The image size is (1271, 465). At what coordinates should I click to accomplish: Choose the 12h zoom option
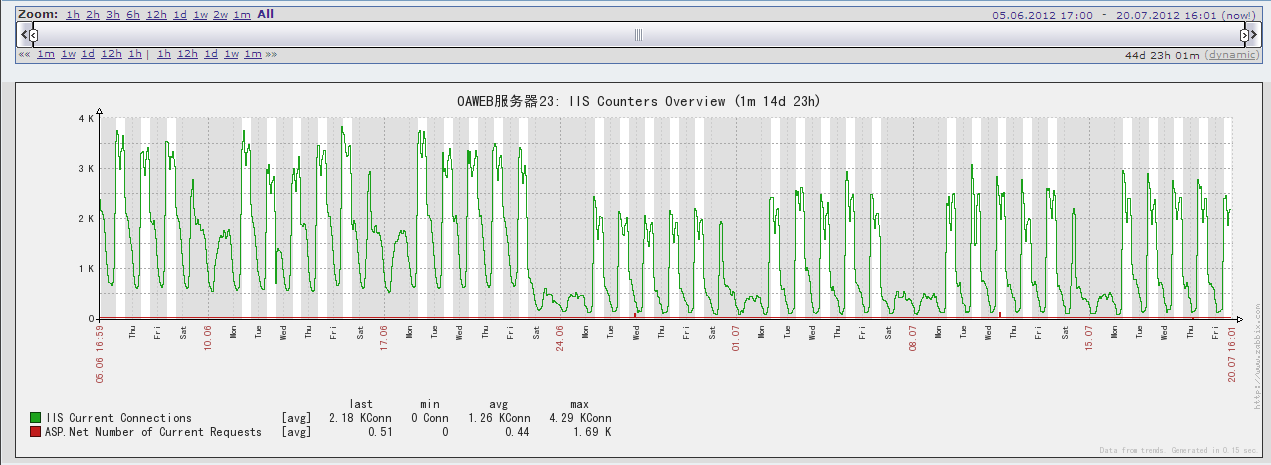[156, 15]
